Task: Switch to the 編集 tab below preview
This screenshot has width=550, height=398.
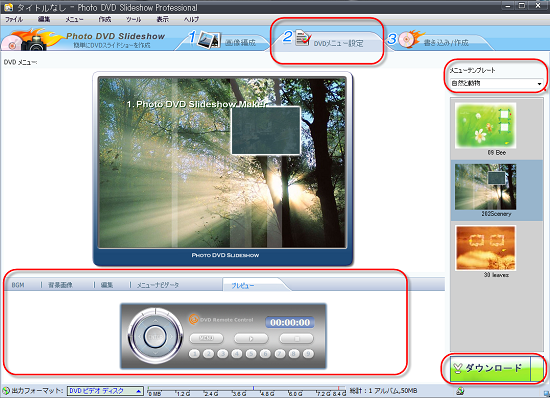Action: 107,285
